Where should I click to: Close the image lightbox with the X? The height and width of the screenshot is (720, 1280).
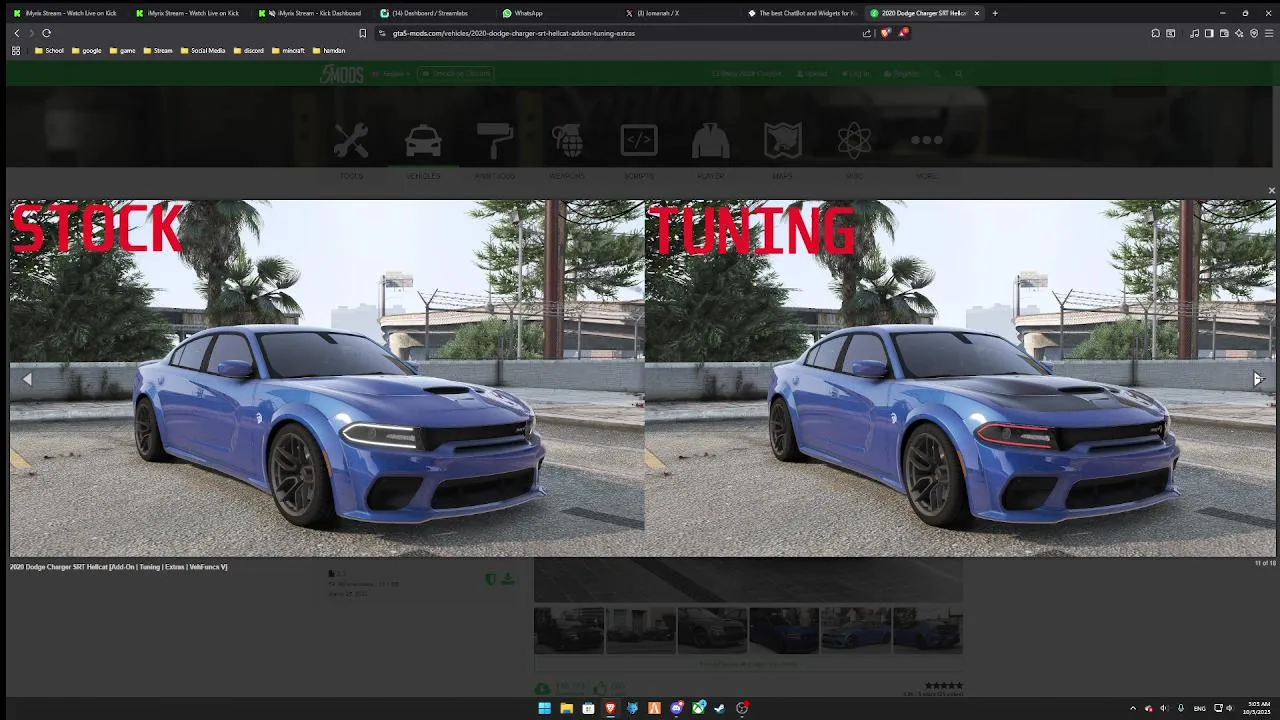coord(1271,190)
